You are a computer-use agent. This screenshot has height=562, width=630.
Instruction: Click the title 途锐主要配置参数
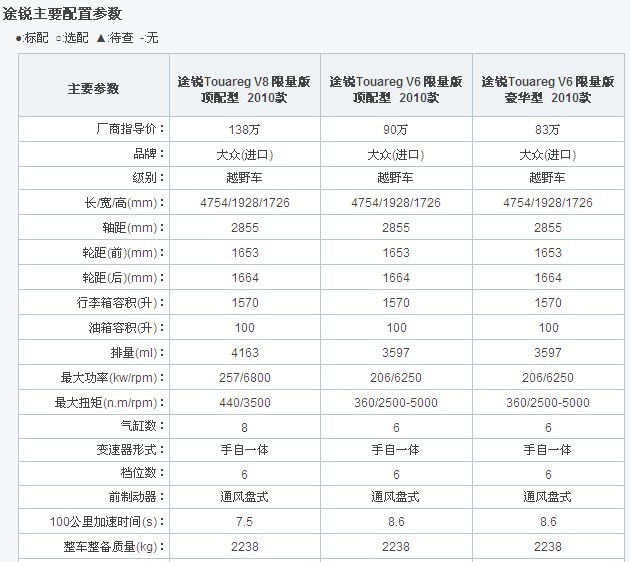point(62,14)
